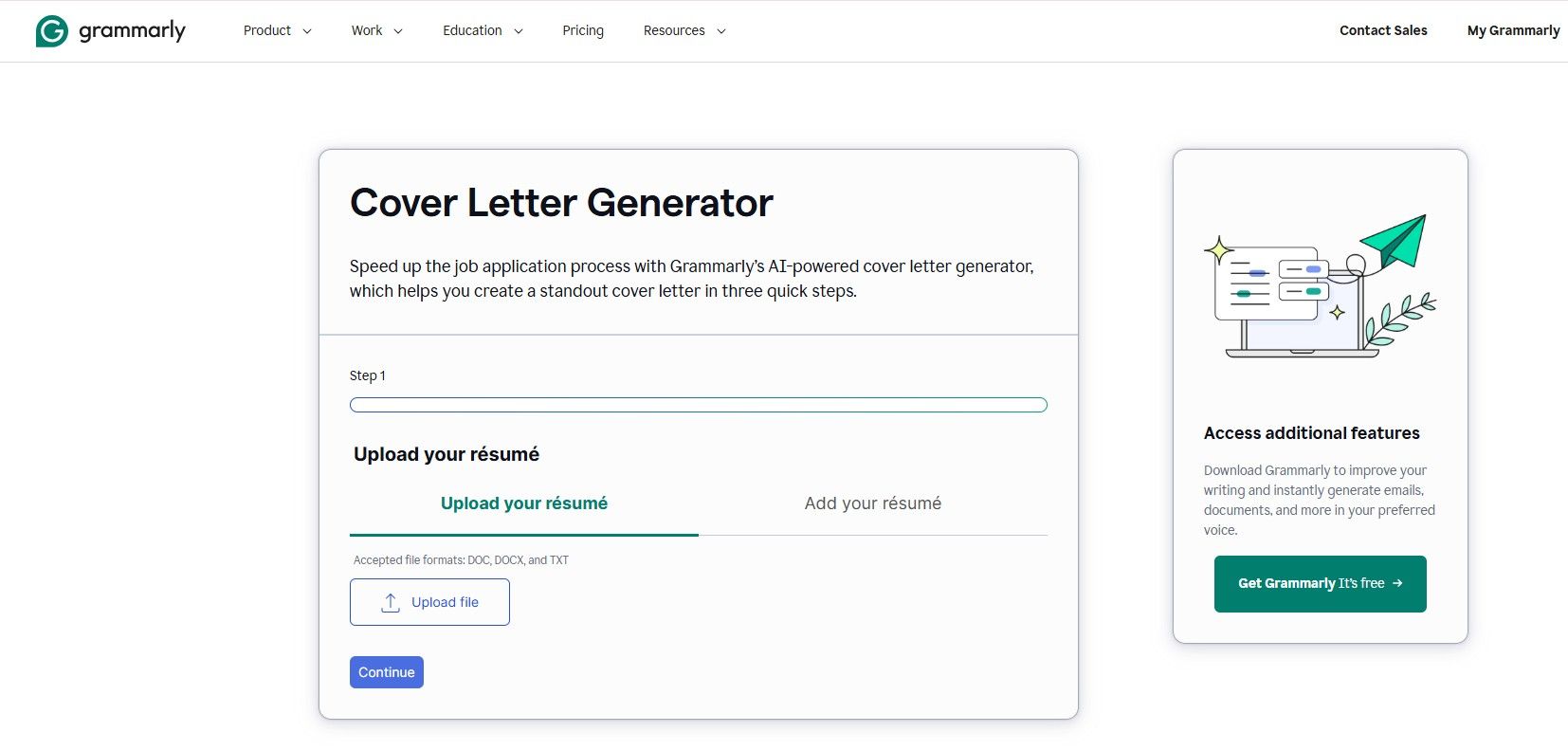Click the Continue button
The height and width of the screenshot is (750, 1568).
(x=386, y=671)
